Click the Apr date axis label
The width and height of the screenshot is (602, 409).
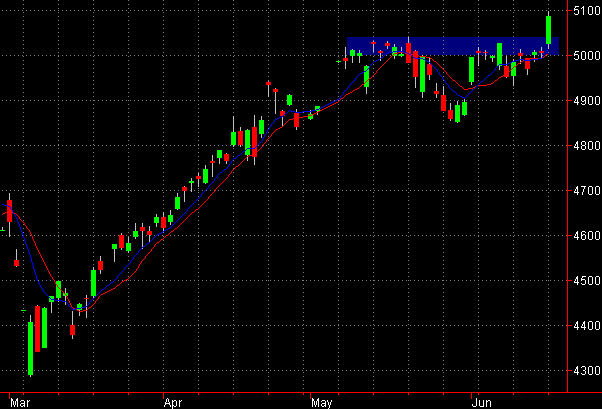coord(173,403)
